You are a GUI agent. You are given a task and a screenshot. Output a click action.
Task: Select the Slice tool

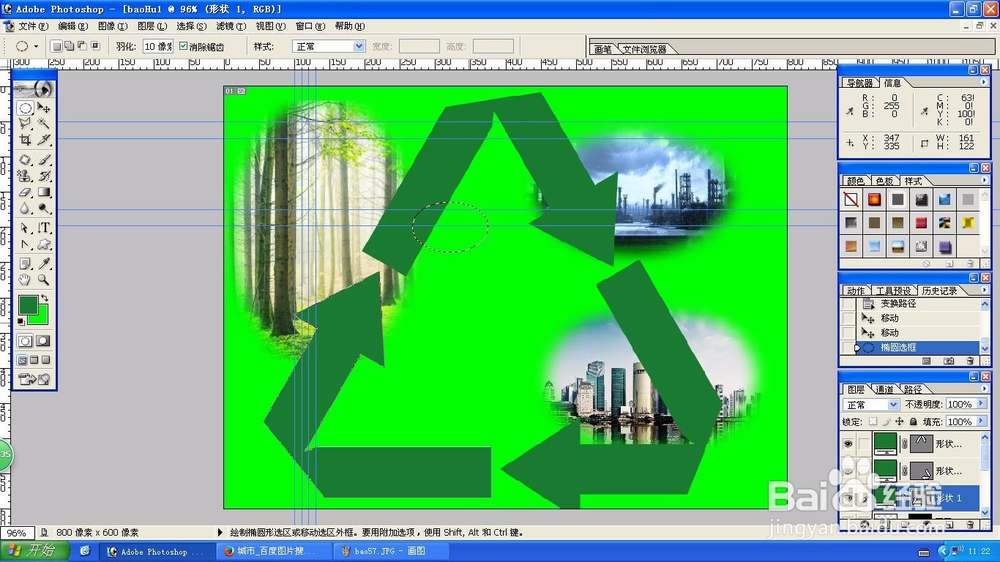click(x=43, y=139)
